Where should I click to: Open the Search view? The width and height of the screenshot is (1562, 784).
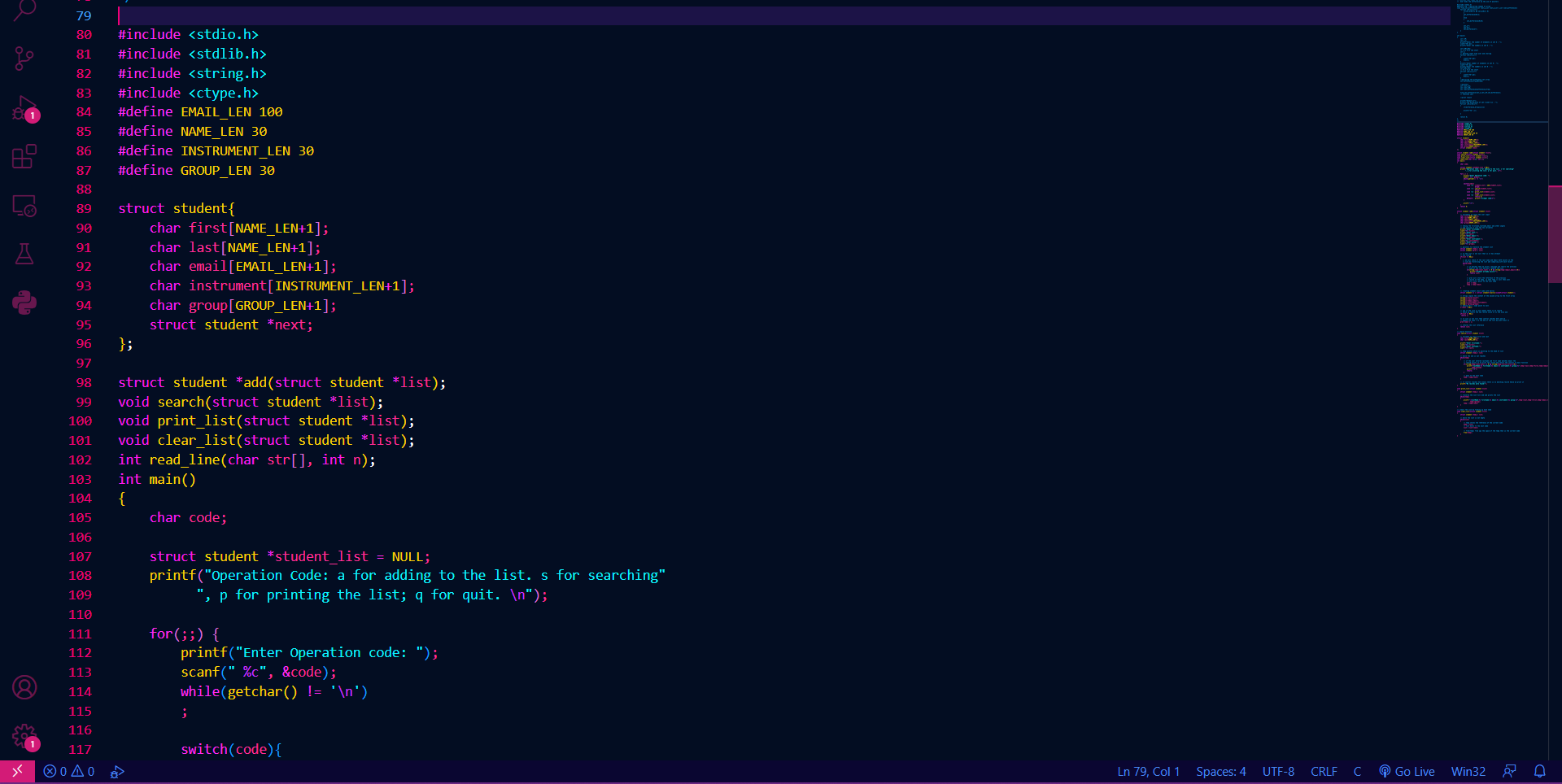point(24,11)
